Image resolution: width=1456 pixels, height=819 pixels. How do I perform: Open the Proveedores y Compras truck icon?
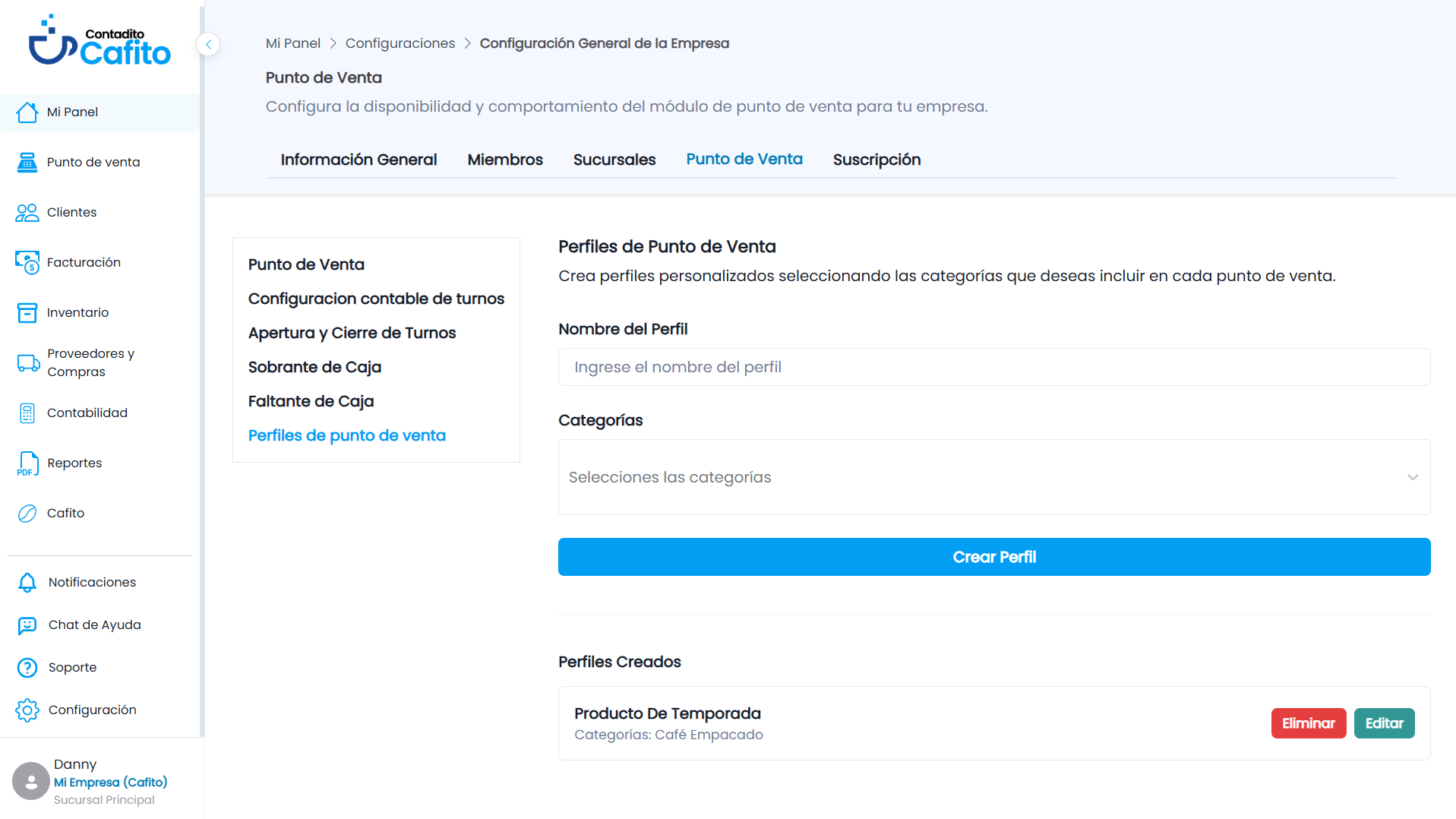click(x=28, y=363)
